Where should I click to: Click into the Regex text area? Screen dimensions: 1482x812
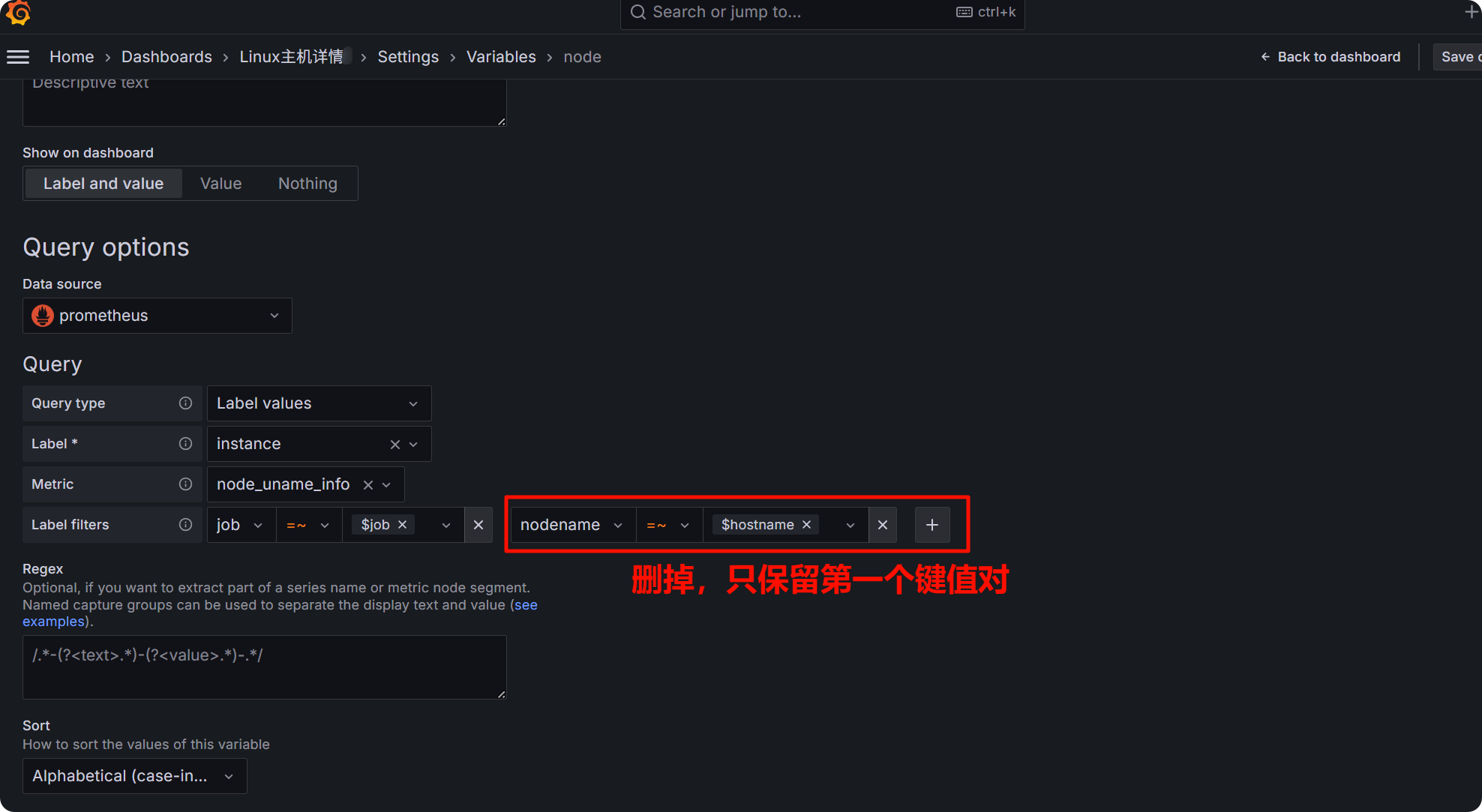264,667
